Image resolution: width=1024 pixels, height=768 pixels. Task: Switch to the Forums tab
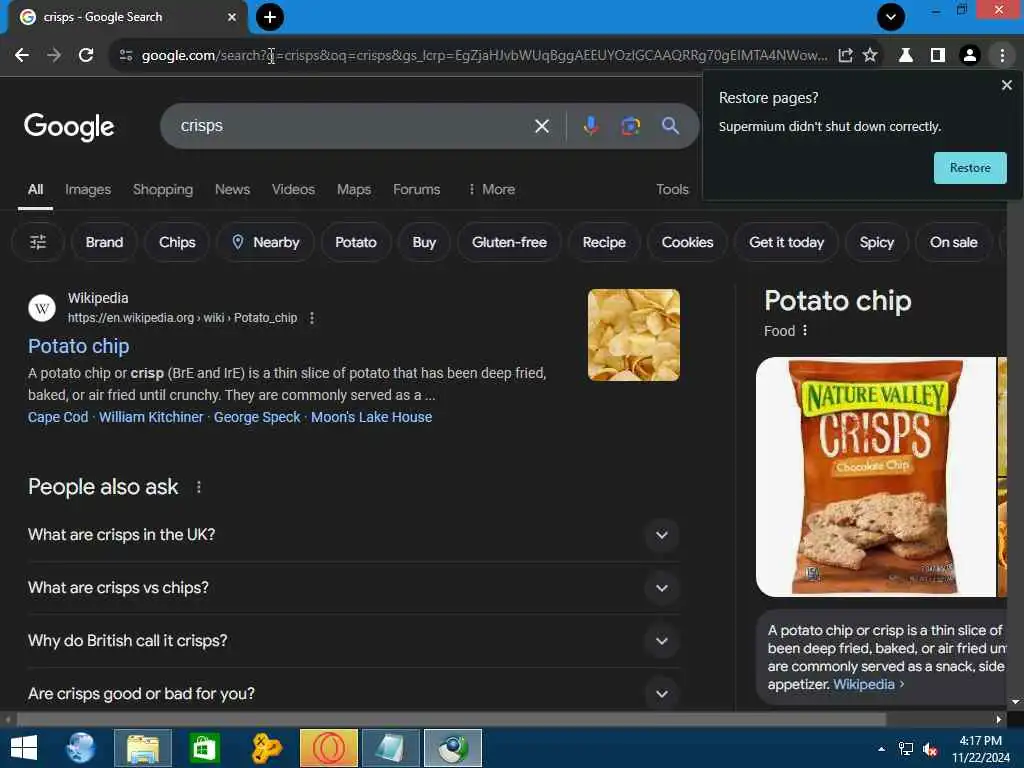tap(417, 189)
